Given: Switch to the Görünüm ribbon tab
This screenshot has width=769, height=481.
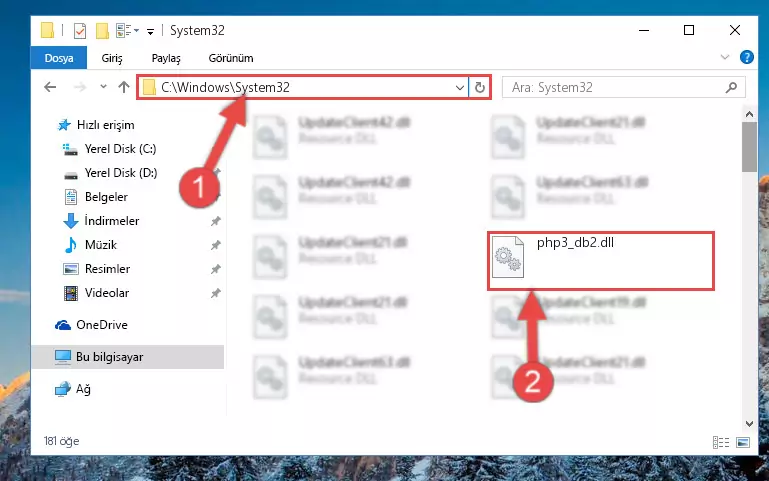Looking at the screenshot, I should point(231,58).
